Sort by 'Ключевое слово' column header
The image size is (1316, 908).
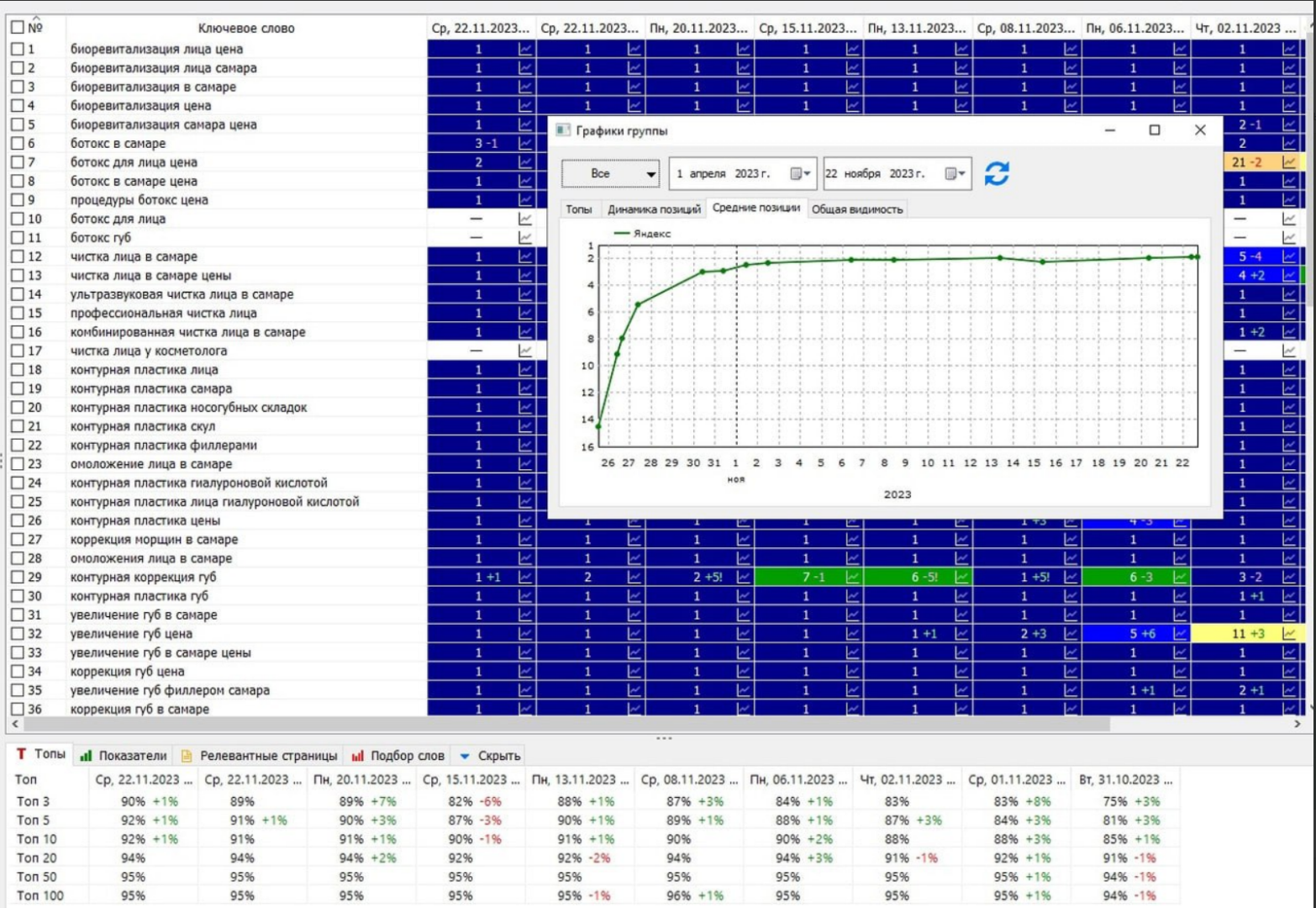pyautogui.click(x=246, y=28)
